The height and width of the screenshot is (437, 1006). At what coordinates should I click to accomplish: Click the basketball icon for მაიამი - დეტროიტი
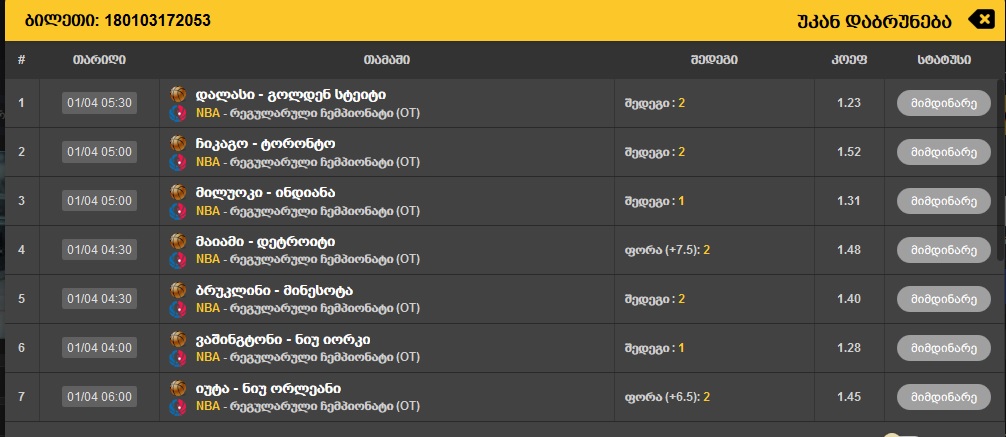pos(179,241)
